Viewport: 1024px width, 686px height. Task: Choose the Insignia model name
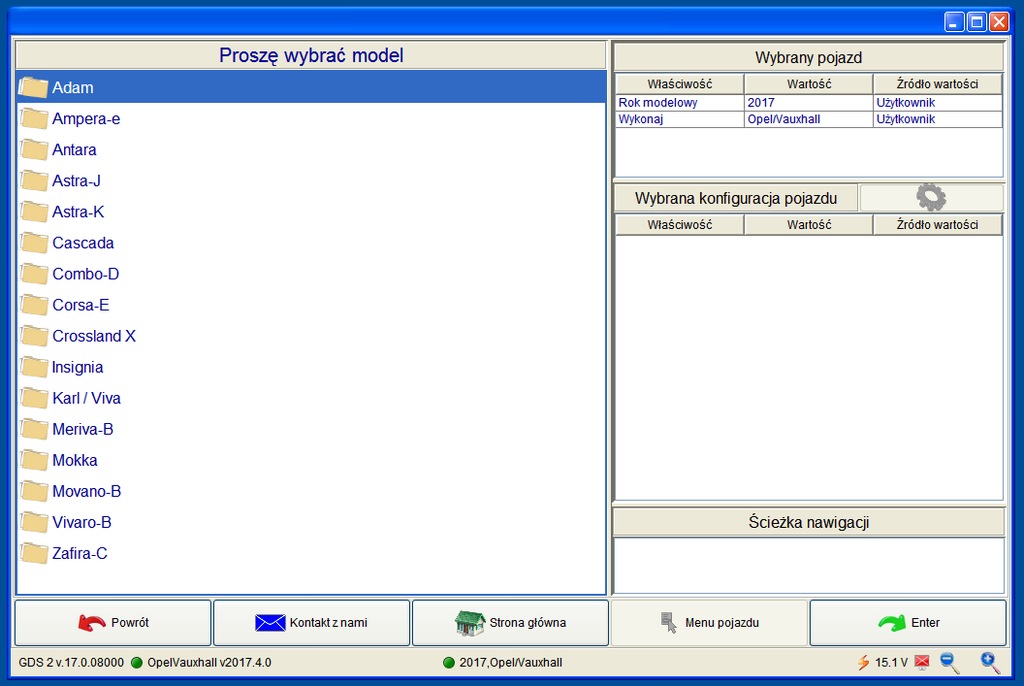coord(78,367)
